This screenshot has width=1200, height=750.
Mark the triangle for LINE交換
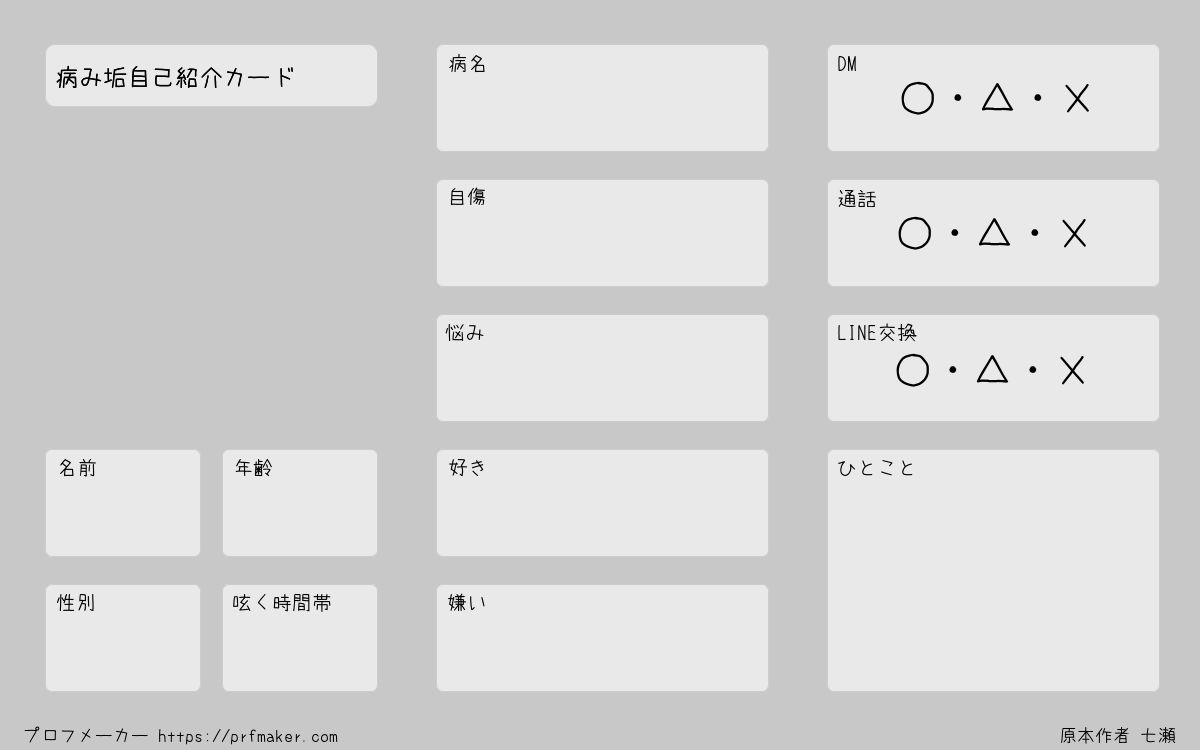[x=992, y=369]
